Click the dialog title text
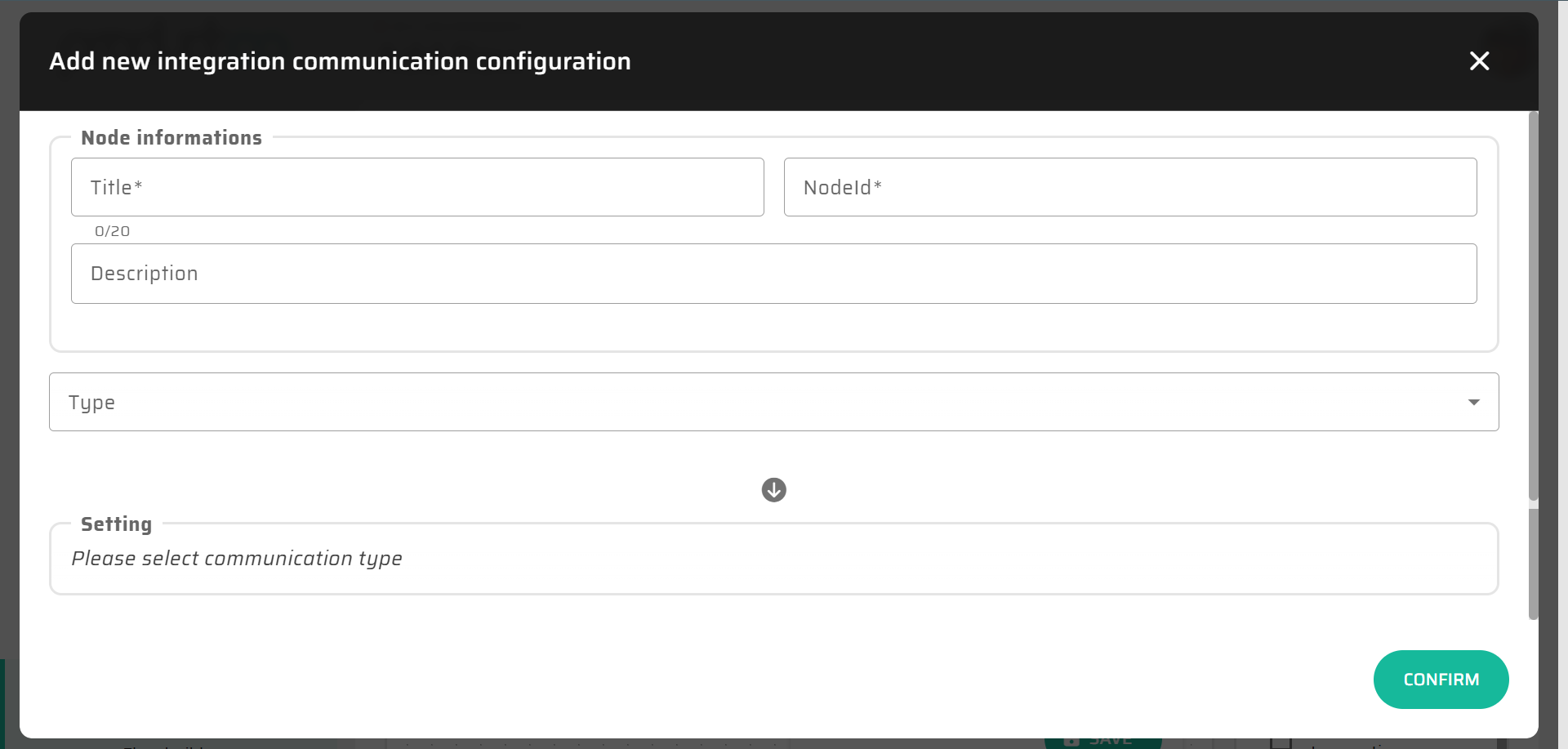The width and height of the screenshot is (1568, 749). (x=340, y=61)
